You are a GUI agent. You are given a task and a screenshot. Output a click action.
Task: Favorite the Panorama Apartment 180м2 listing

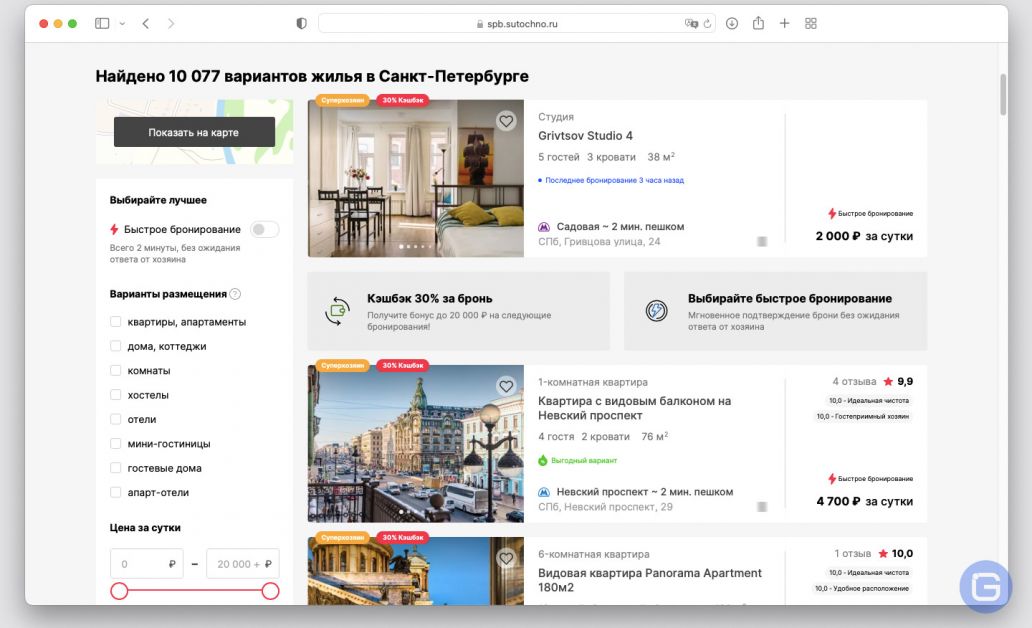tap(506, 559)
